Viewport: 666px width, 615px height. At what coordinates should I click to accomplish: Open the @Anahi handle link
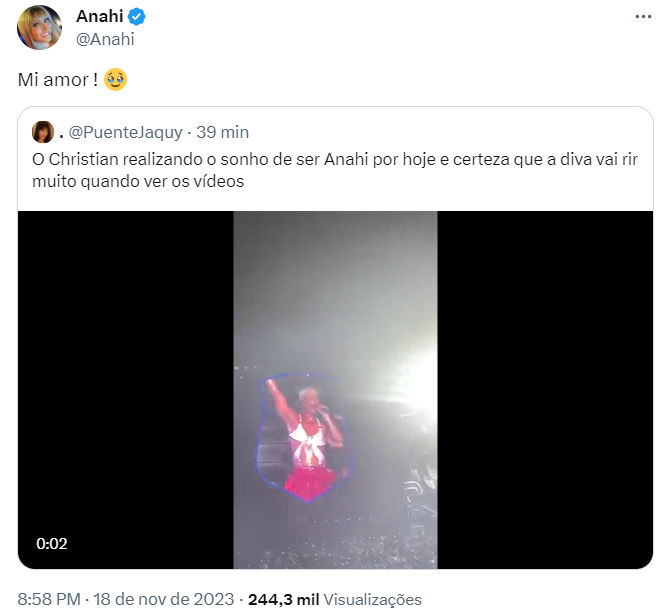point(105,39)
